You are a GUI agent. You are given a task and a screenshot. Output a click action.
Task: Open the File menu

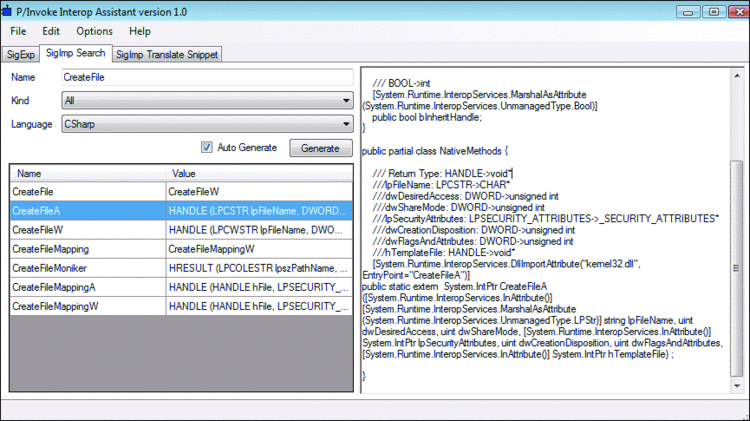[x=18, y=31]
